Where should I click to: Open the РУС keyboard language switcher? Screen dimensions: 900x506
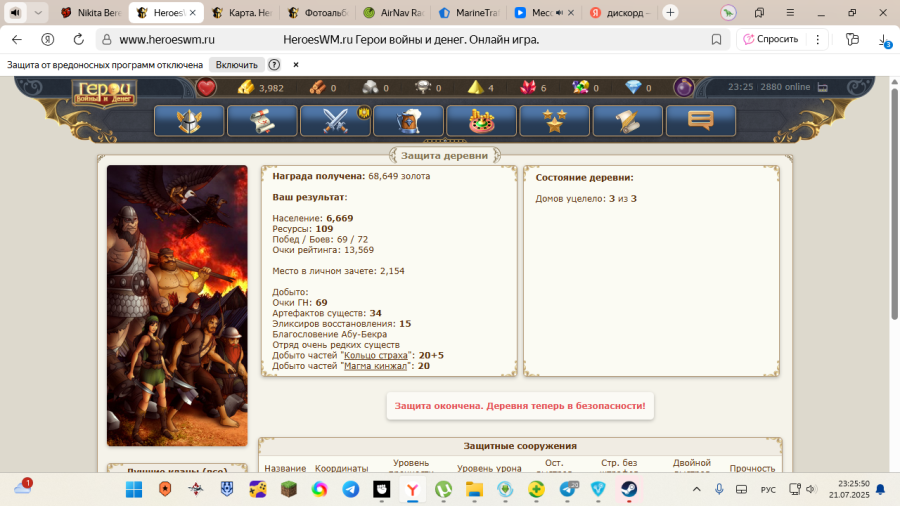[x=768, y=489]
